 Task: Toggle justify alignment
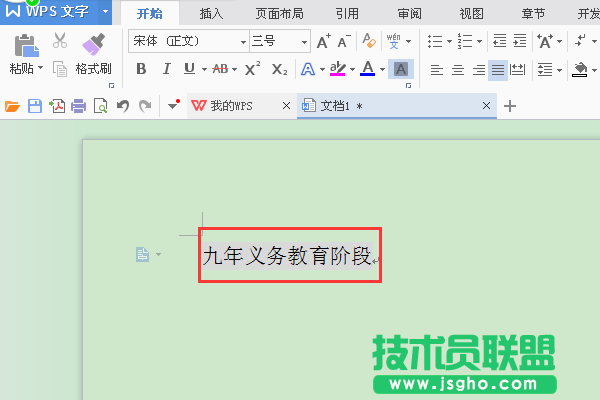(x=498, y=70)
